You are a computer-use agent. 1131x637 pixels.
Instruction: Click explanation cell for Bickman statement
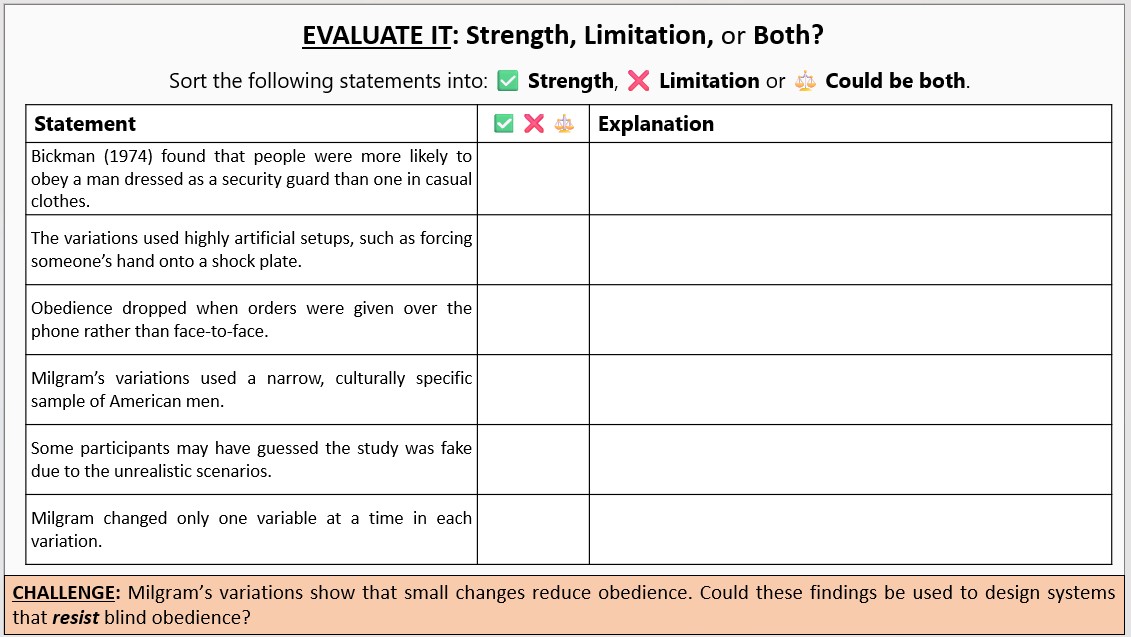[x=850, y=178]
